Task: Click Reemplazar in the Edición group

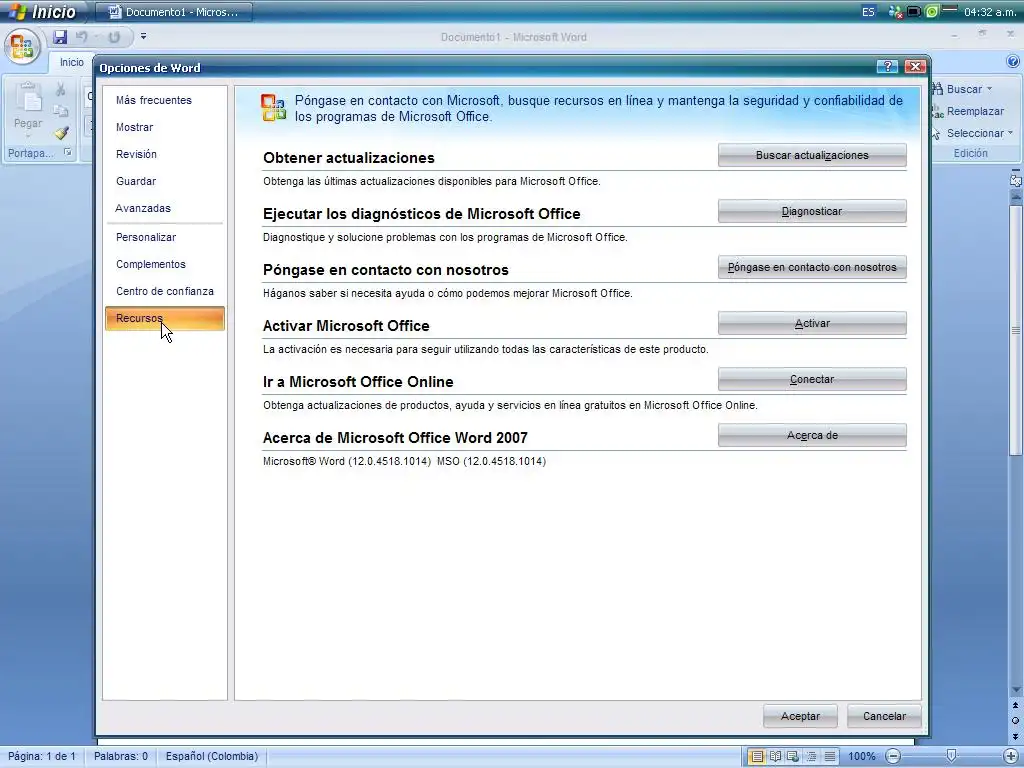Action: (x=968, y=111)
